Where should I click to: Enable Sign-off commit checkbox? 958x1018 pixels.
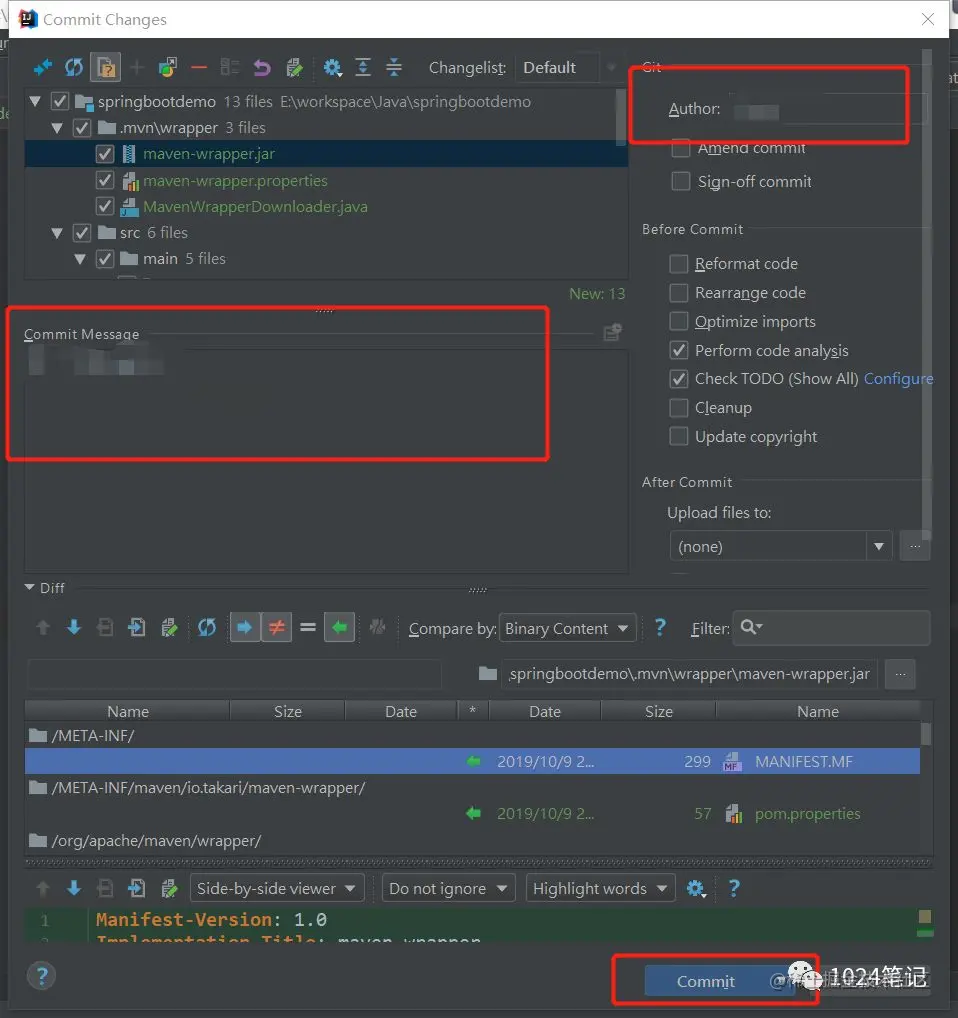click(x=680, y=181)
